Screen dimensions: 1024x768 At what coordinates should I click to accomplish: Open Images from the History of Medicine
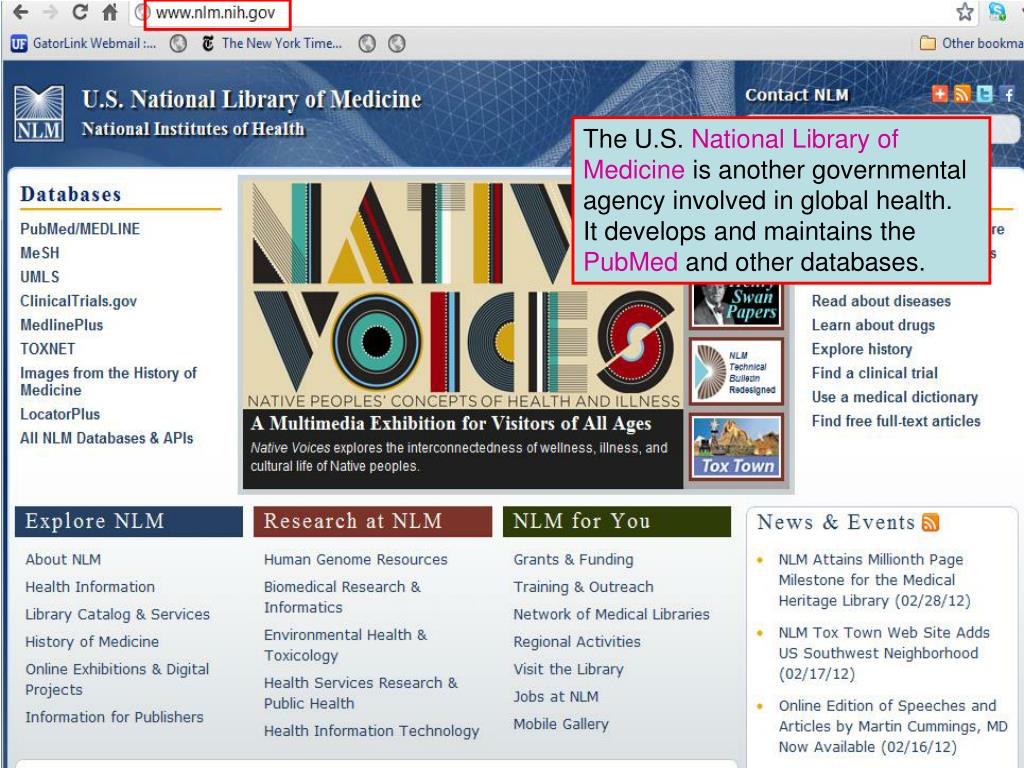pos(108,381)
